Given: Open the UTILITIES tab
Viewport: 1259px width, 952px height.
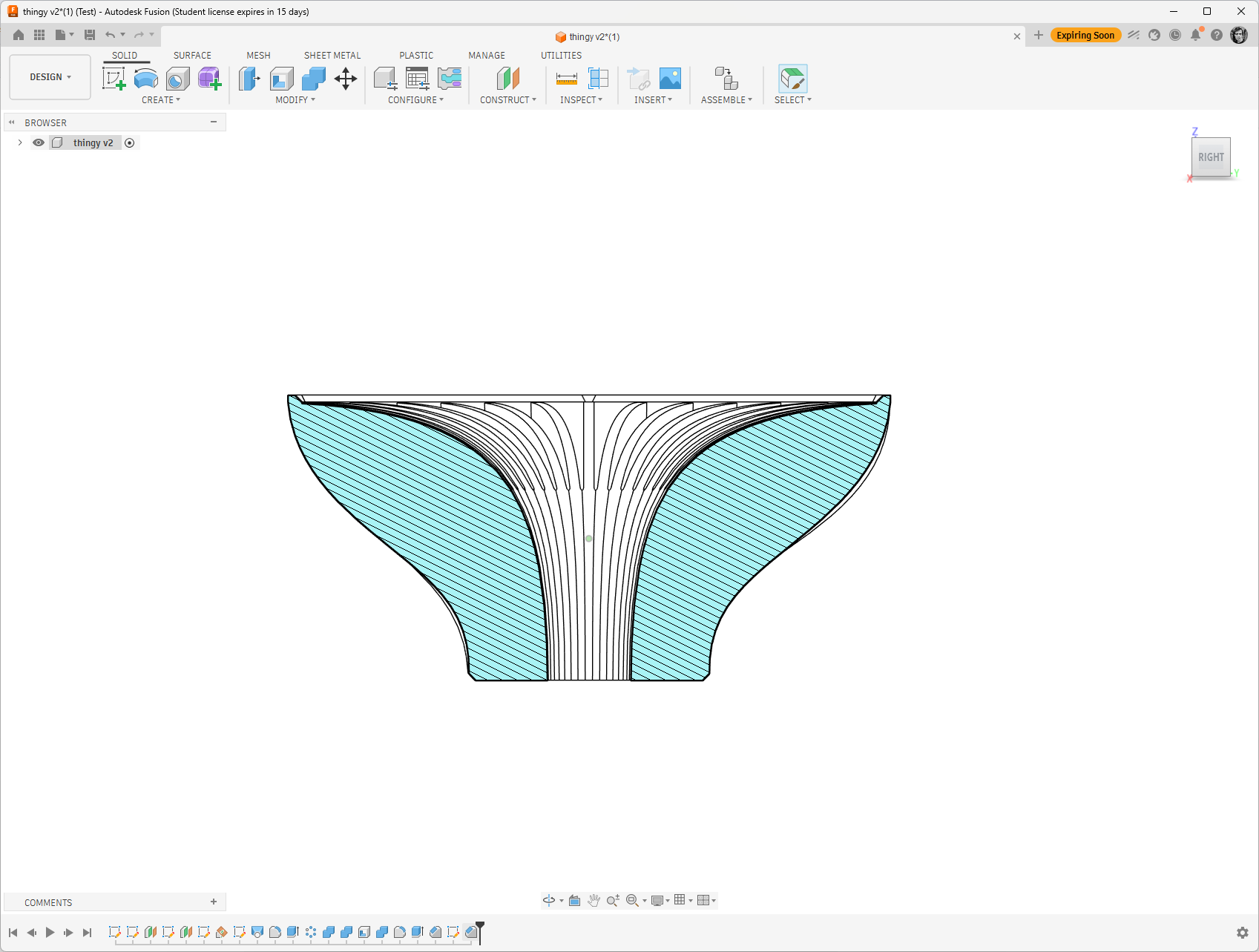Looking at the screenshot, I should [561, 56].
